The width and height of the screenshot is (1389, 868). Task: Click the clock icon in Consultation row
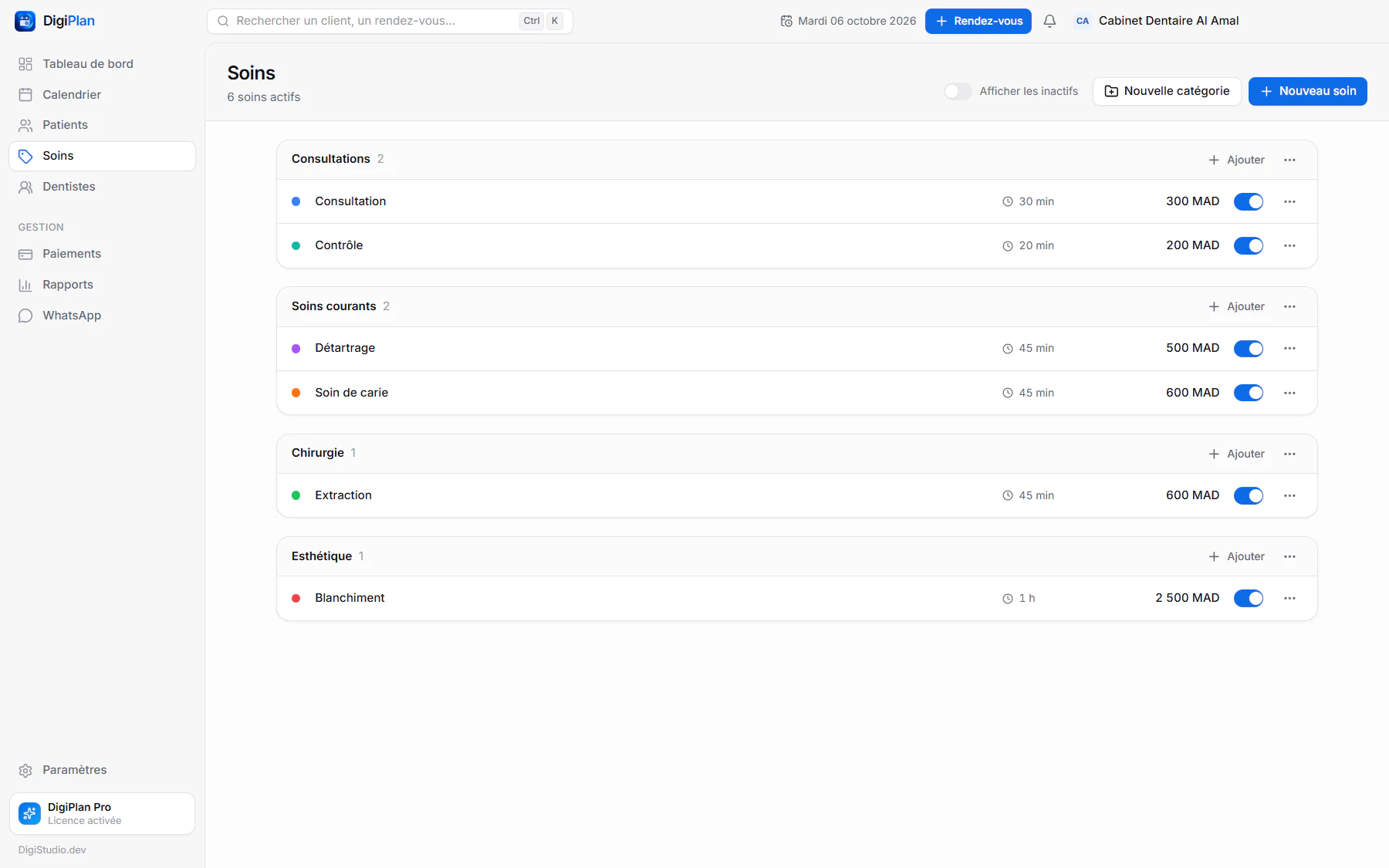[x=1007, y=201]
